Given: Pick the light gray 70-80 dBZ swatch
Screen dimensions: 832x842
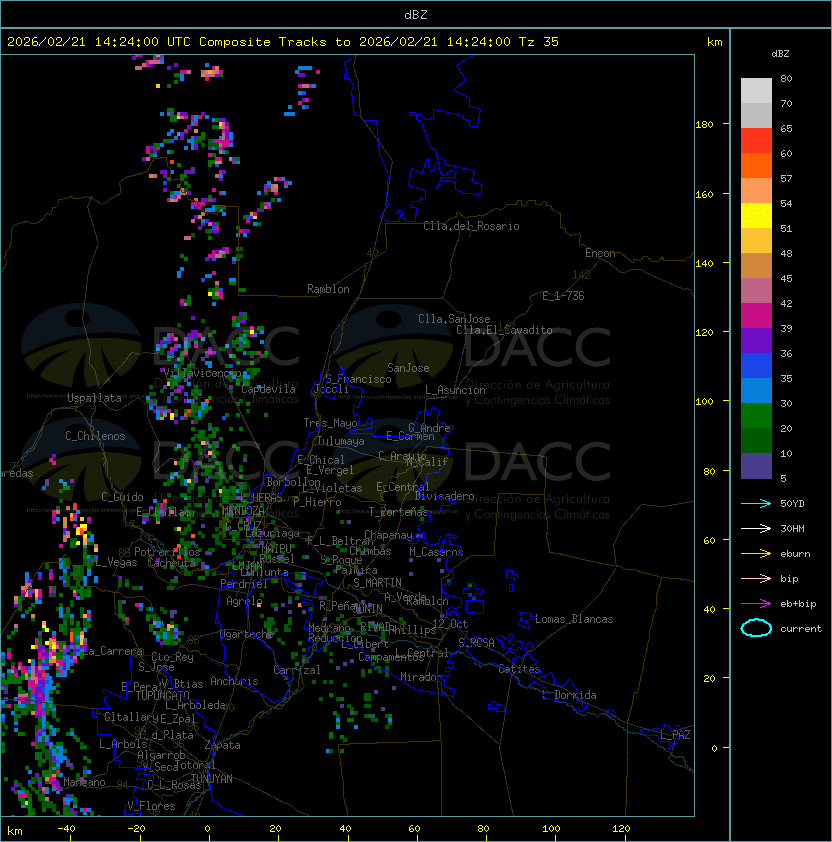Looking at the screenshot, I should (756, 91).
